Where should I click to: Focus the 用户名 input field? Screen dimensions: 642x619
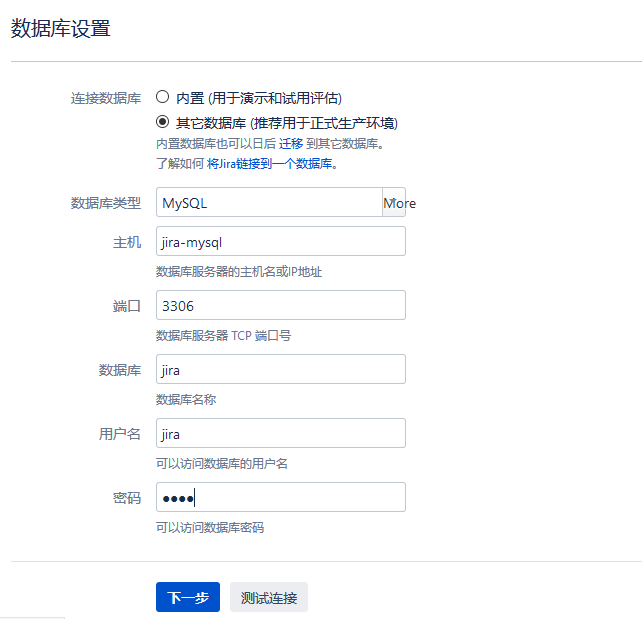point(281,433)
